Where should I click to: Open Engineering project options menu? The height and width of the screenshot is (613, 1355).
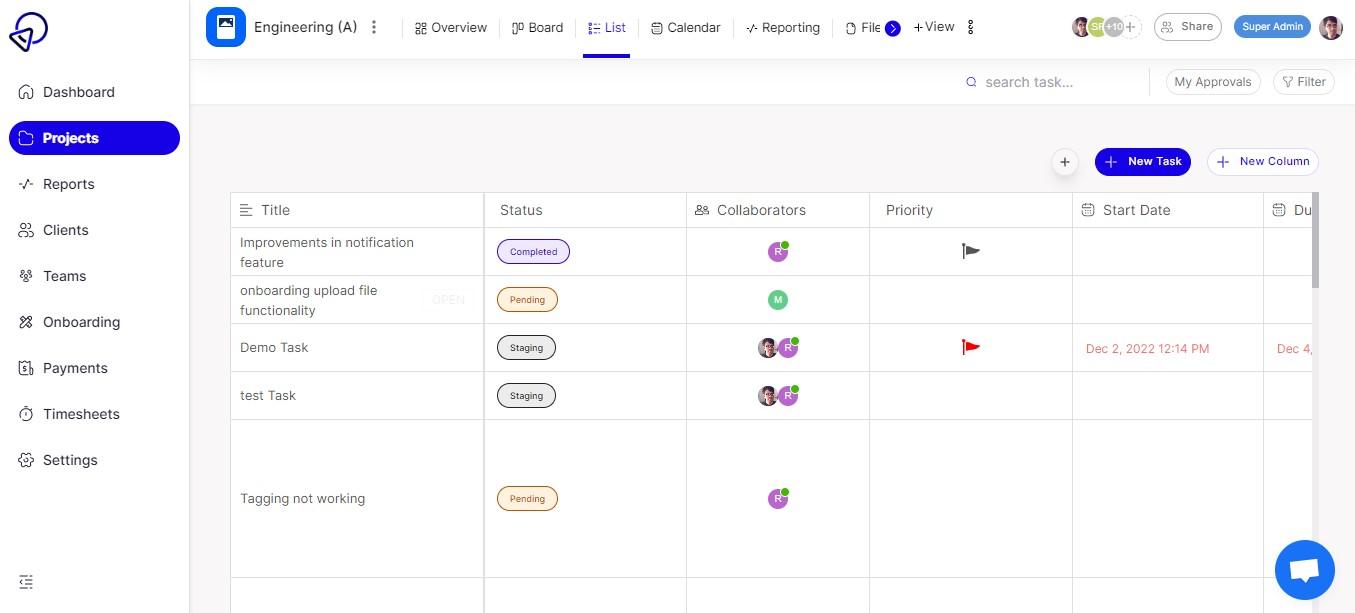[374, 27]
